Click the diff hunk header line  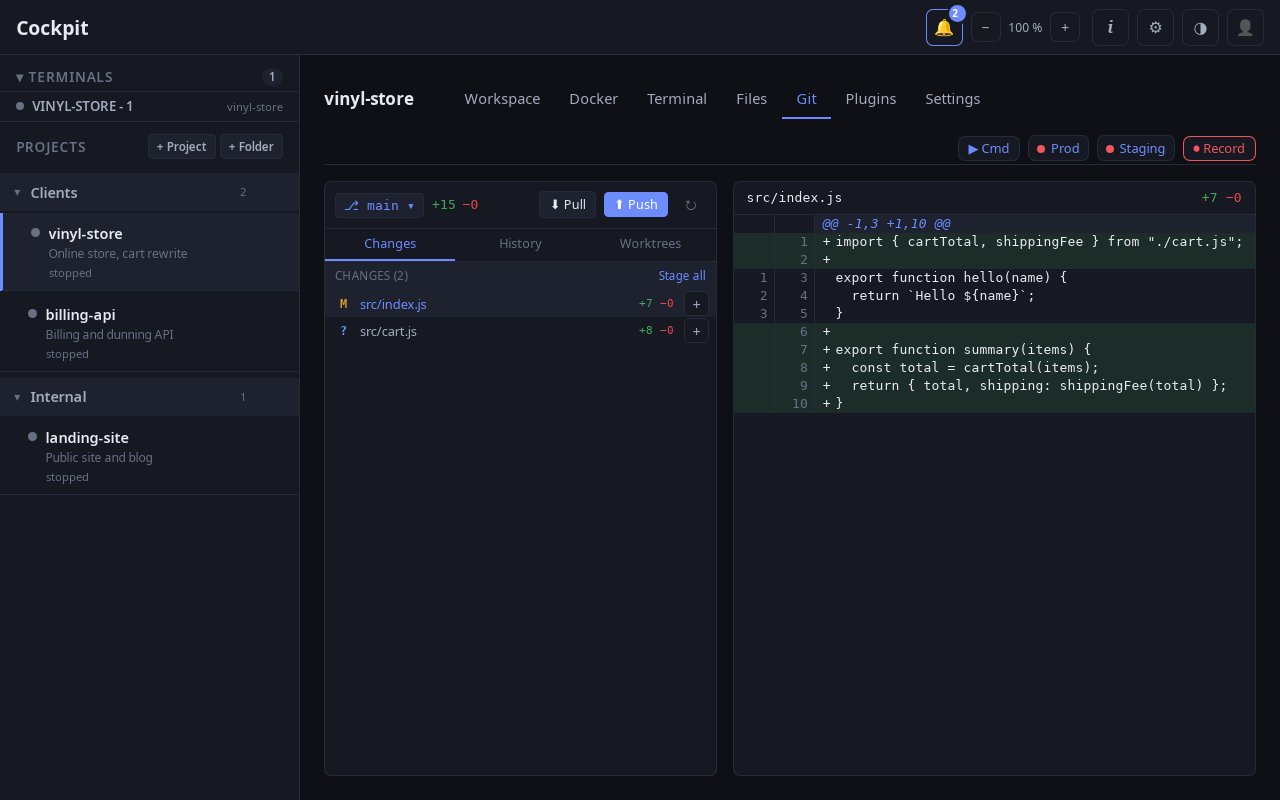(x=994, y=224)
